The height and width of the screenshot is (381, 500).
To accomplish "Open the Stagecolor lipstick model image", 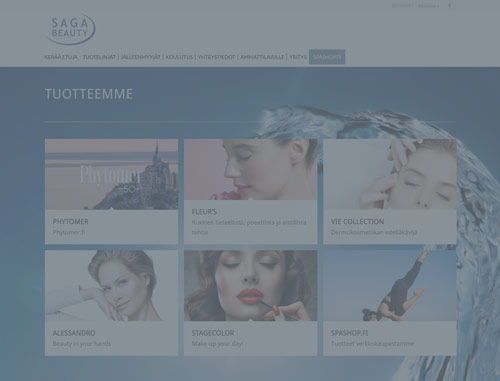I will [x=250, y=286].
